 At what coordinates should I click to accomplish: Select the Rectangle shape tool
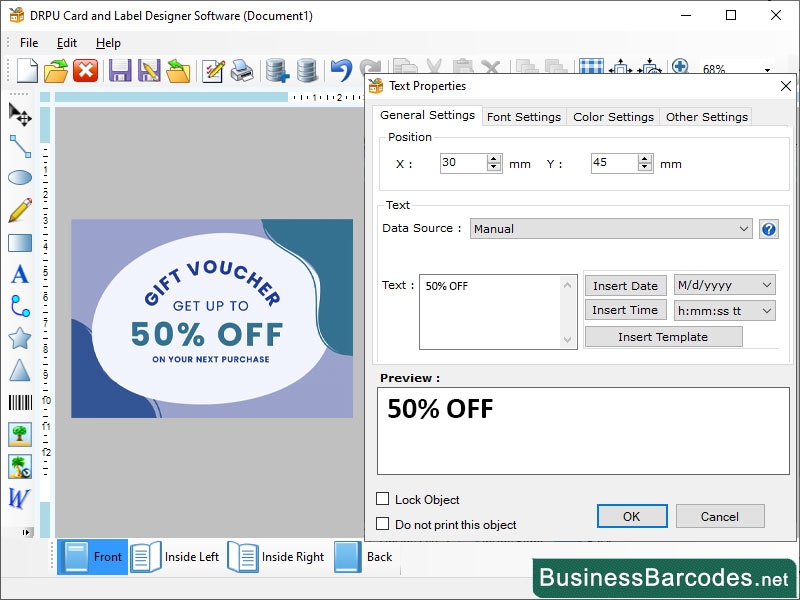click(20, 242)
